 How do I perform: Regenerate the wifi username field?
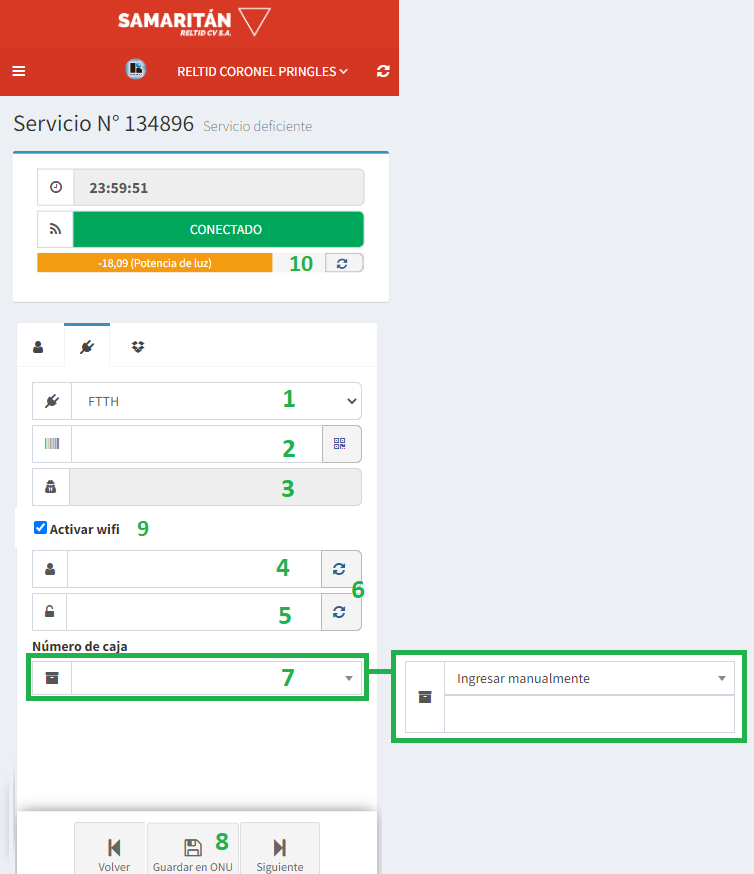point(340,569)
